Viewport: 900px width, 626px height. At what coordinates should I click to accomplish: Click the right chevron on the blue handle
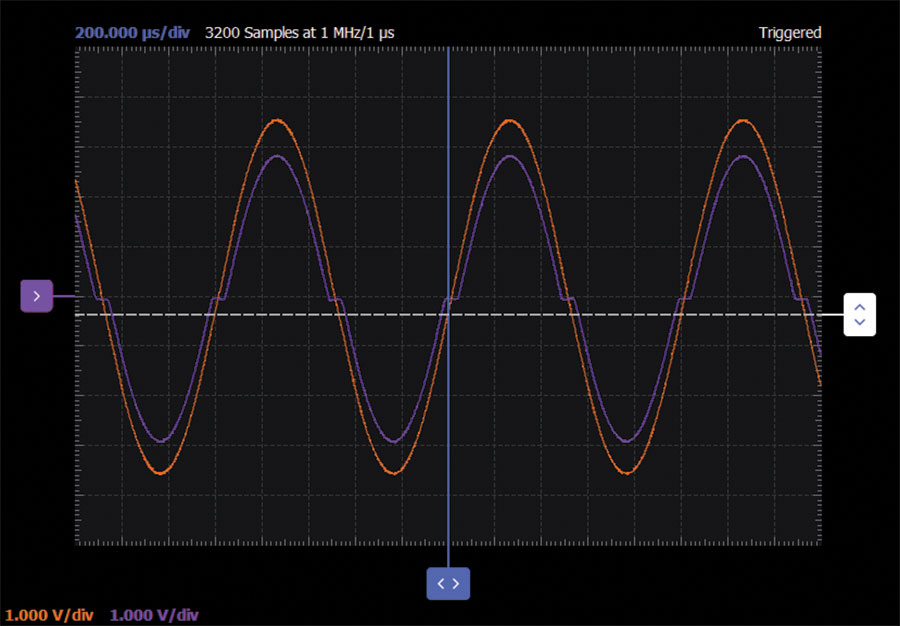coord(455,584)
